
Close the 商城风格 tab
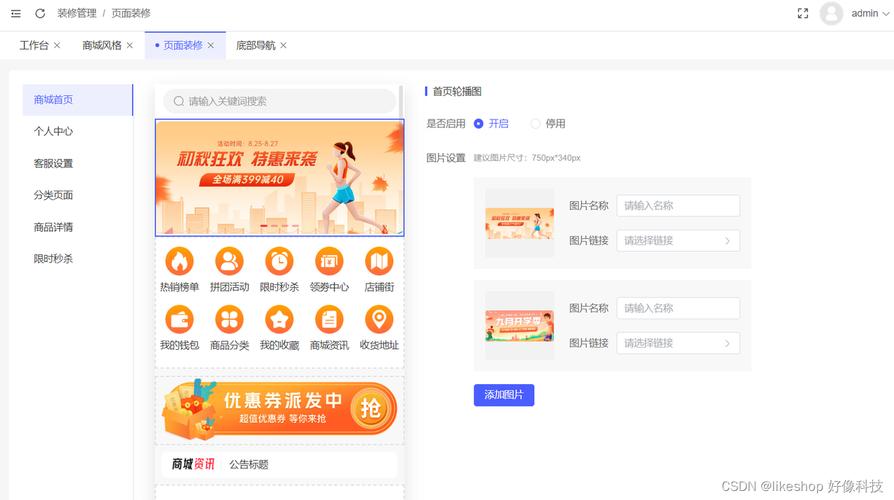click(x=130, y=46)
